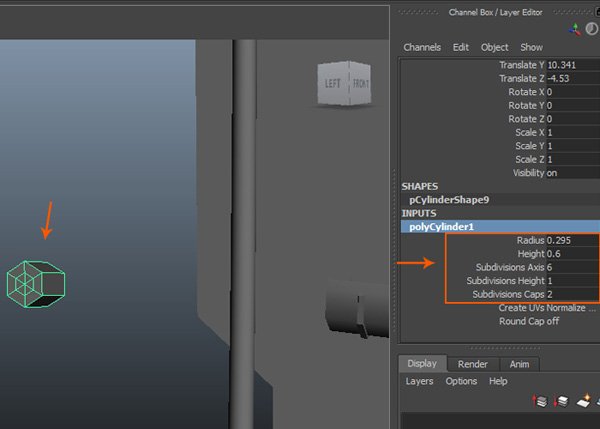Click the Rotate Y value field
This screenshot has height=429, width=600.
tap(573, 105)
